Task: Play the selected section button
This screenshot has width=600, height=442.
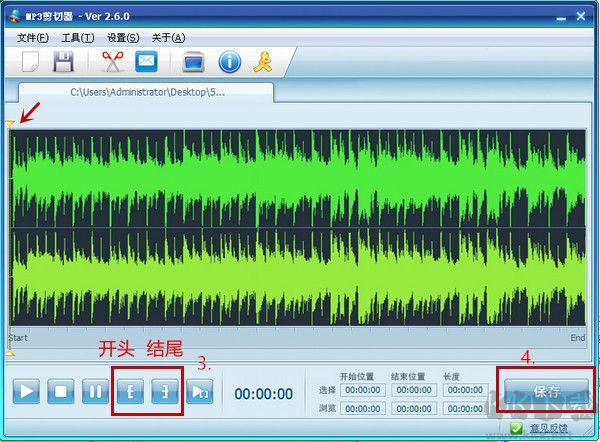Action: point(197,391)
